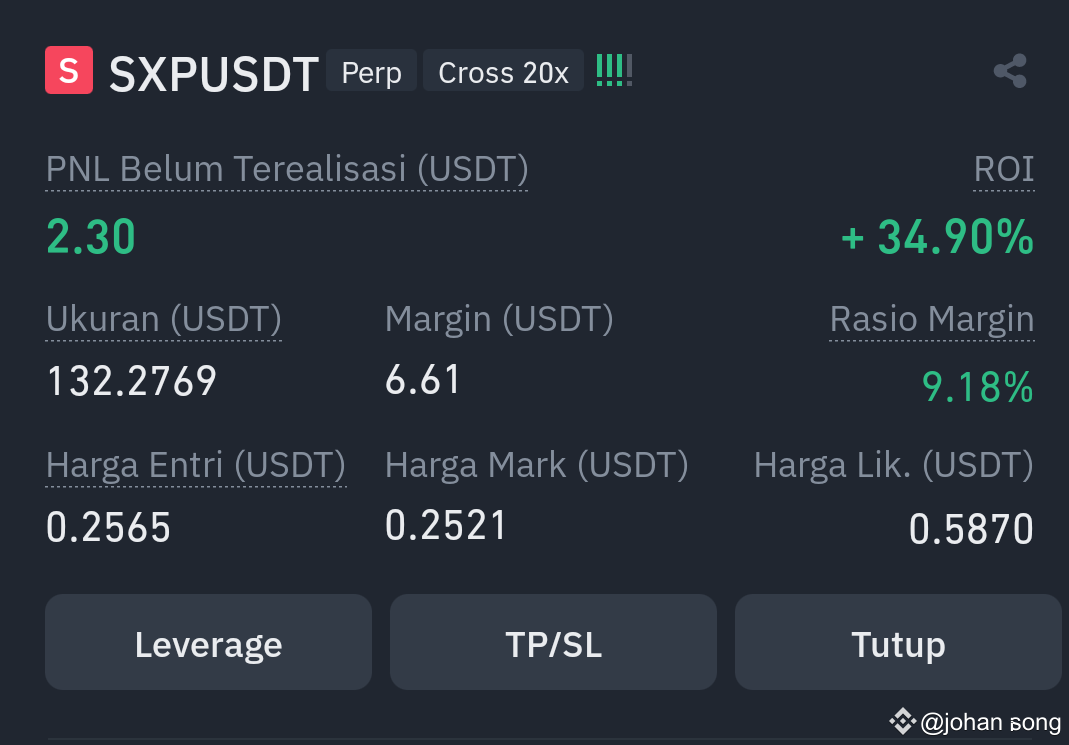Open the Harga Lik. info tooltip
Screen dimensions: 1069x745
[893, 464]
